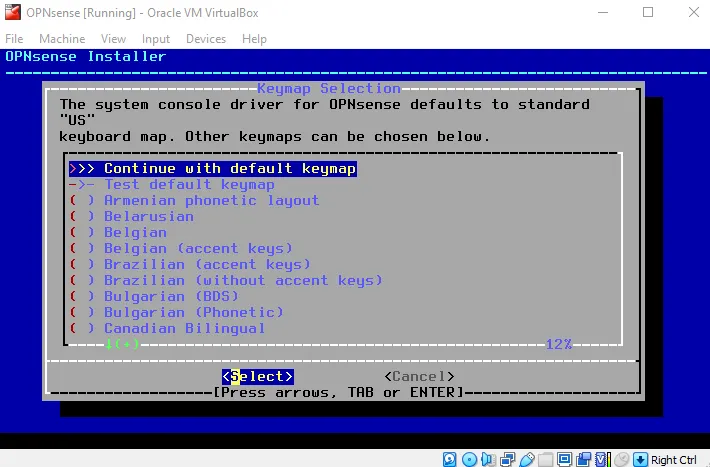Open the audio status icon
710x467 pixels.
tap(488, 460)
